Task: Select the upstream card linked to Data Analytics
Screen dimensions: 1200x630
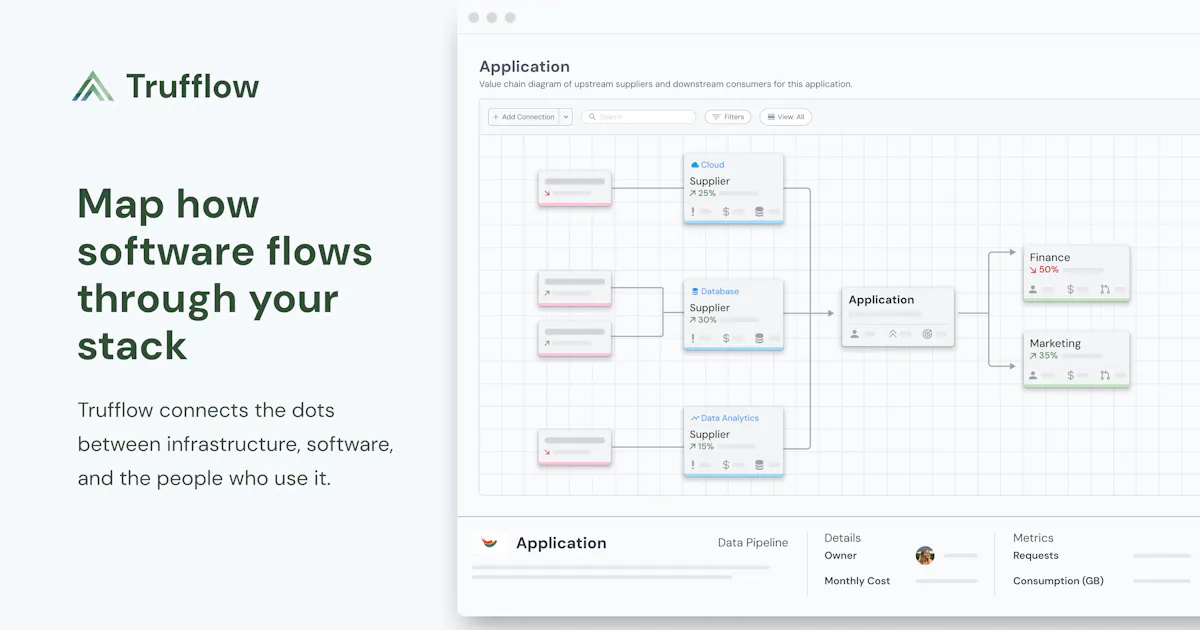Action: [x=575, y=447]
